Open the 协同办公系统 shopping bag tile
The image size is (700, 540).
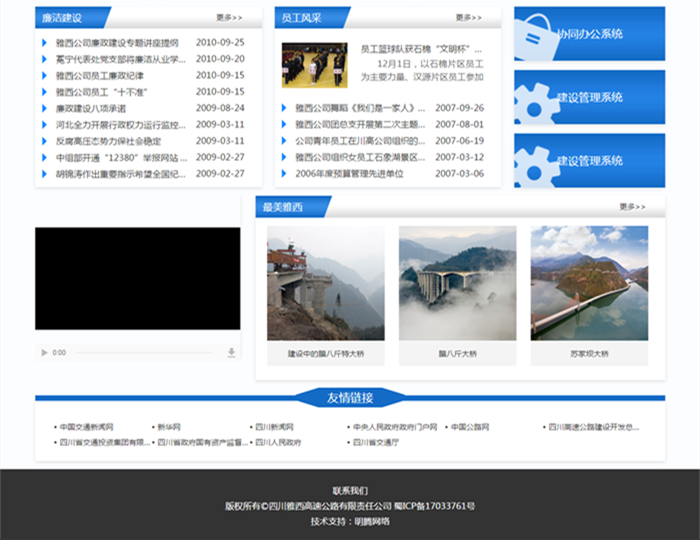(x=589, y=34)
